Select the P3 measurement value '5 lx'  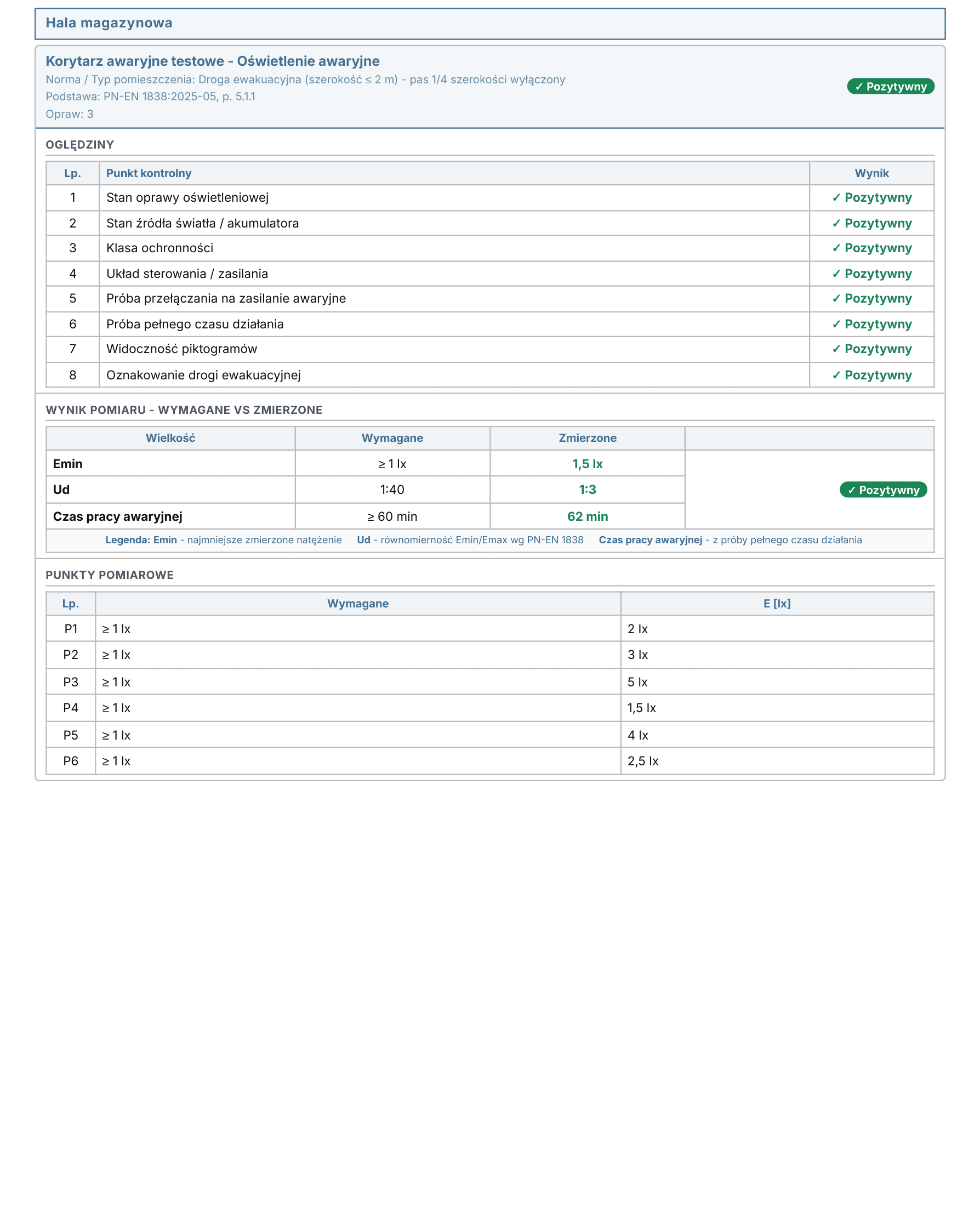pos(637,682)
